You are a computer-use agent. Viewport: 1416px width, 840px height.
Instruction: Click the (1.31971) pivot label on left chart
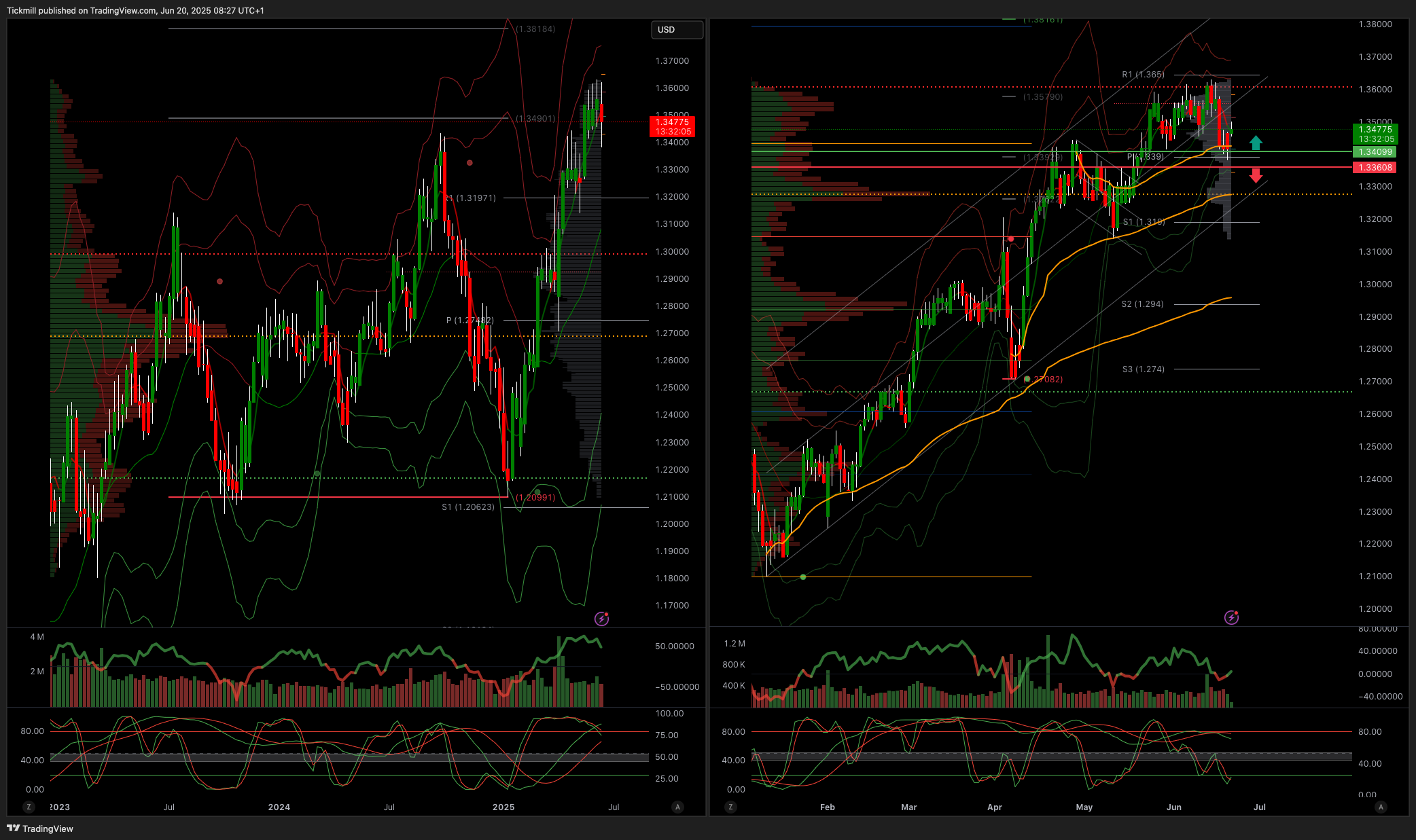(x=472, y=198)
